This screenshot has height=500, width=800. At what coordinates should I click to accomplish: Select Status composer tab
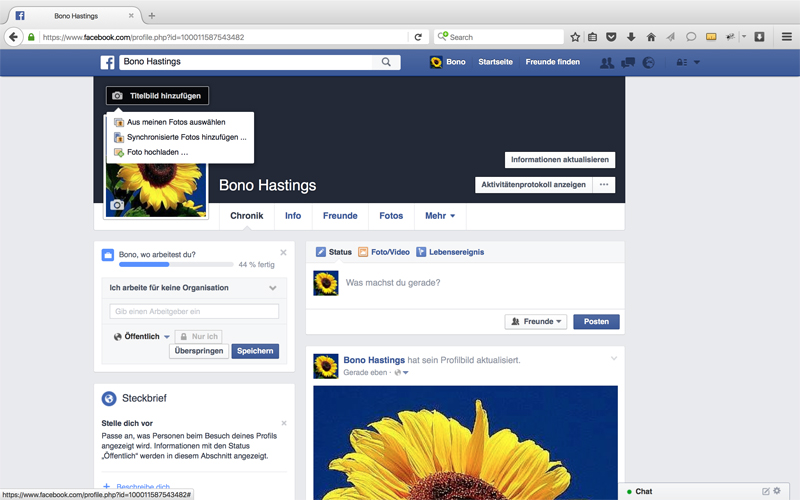(x=334, y=252)
